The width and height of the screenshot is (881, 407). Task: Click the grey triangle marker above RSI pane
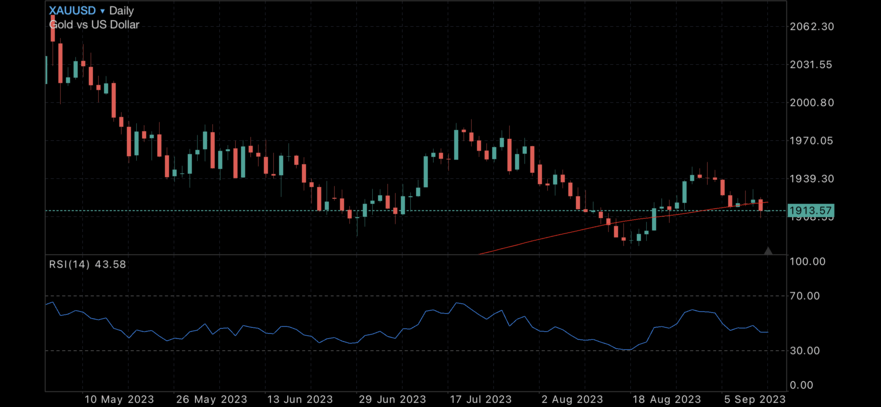[x=768, y=251]
